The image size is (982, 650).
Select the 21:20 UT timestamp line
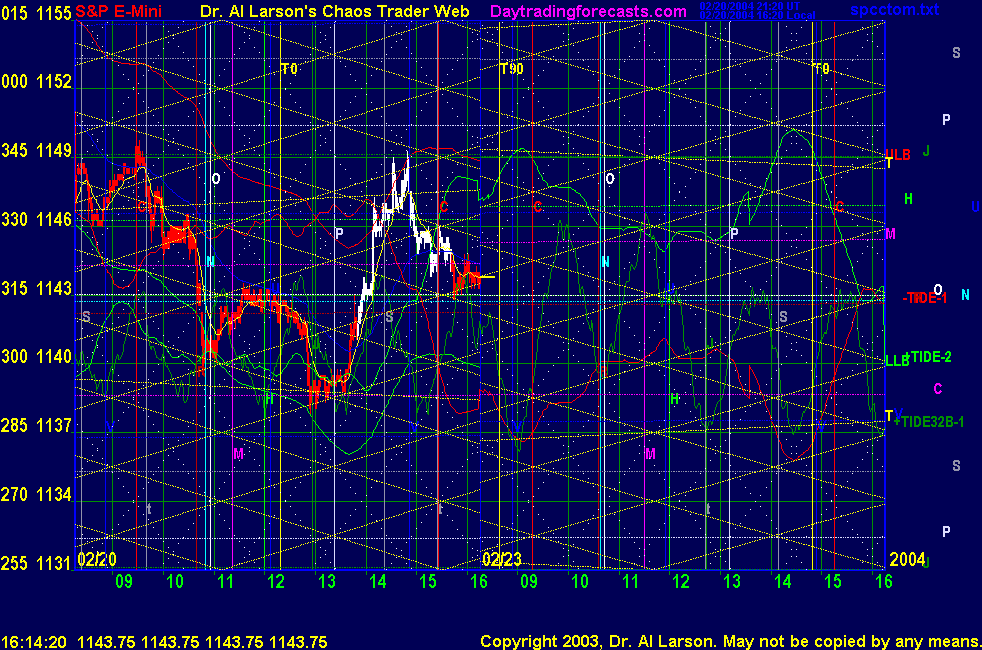pyautogui.click(x=750, y=6)
